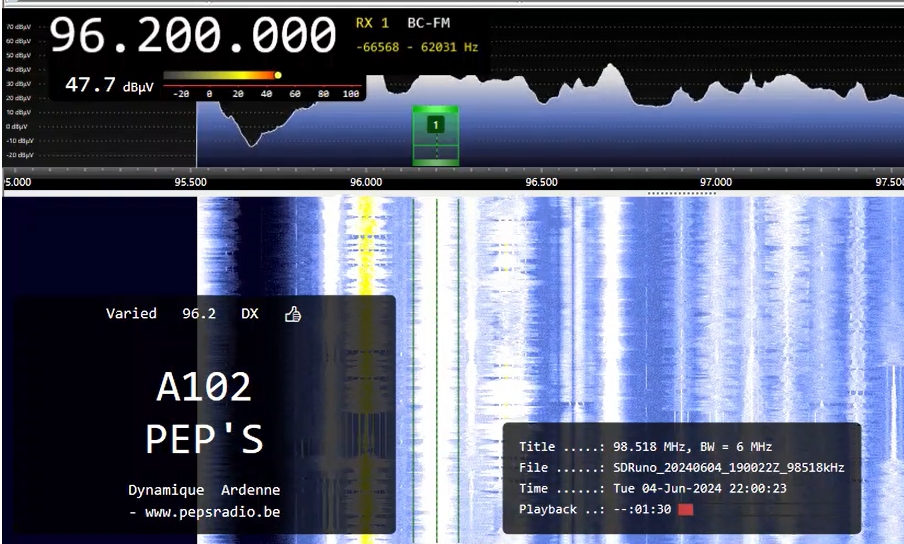Click the yellow signal level meter dot
This screenshot has height=544, width=904.
point(278,75)
